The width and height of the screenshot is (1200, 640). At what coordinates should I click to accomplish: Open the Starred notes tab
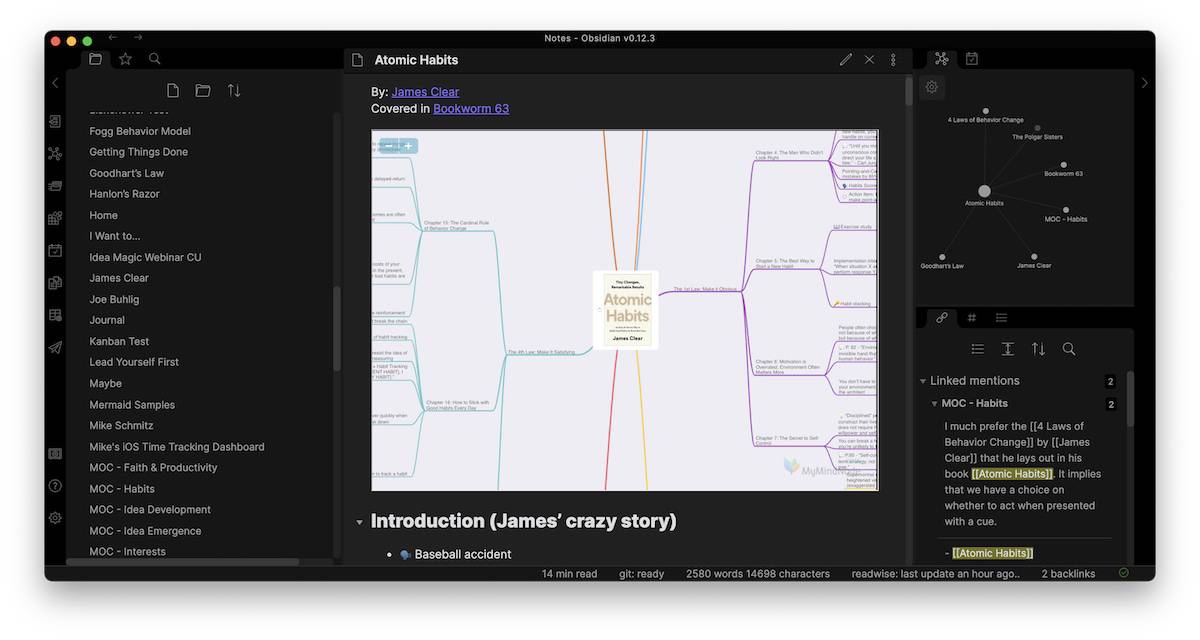tap(125, 59)
